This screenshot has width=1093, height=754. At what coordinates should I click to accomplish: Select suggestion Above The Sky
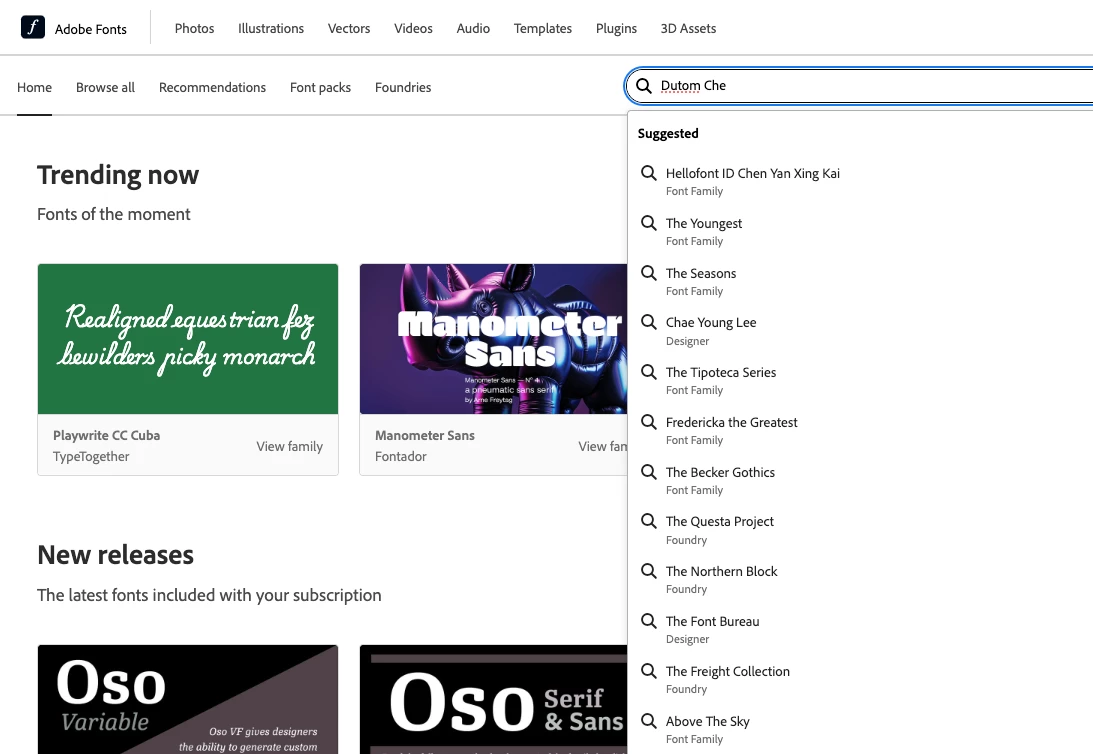pos(860,729)
